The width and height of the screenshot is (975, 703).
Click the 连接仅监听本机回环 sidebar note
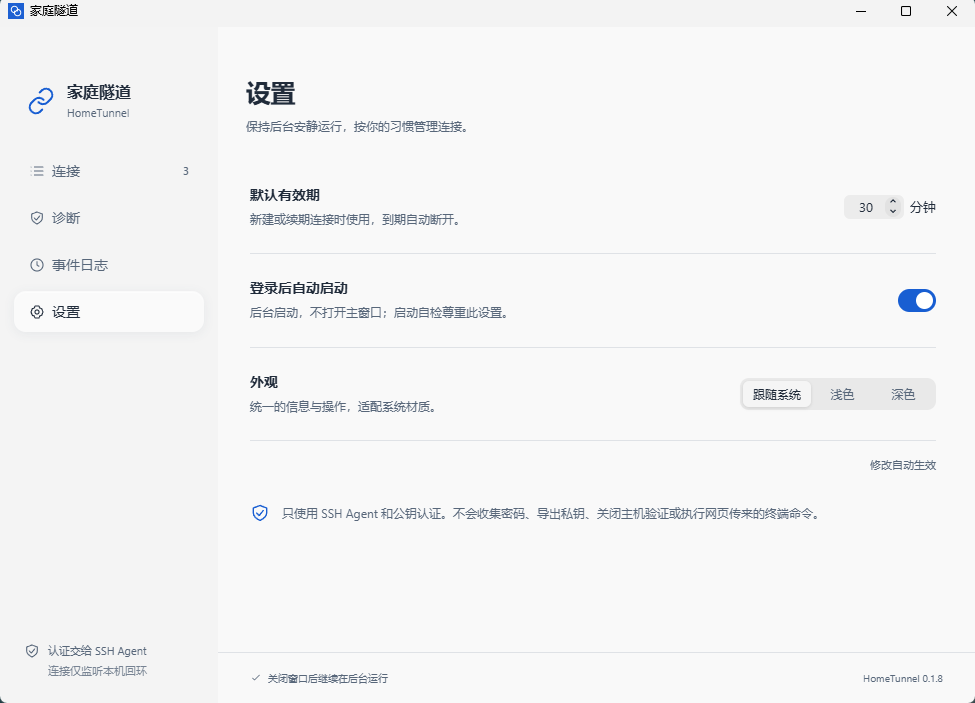[98, 671]
